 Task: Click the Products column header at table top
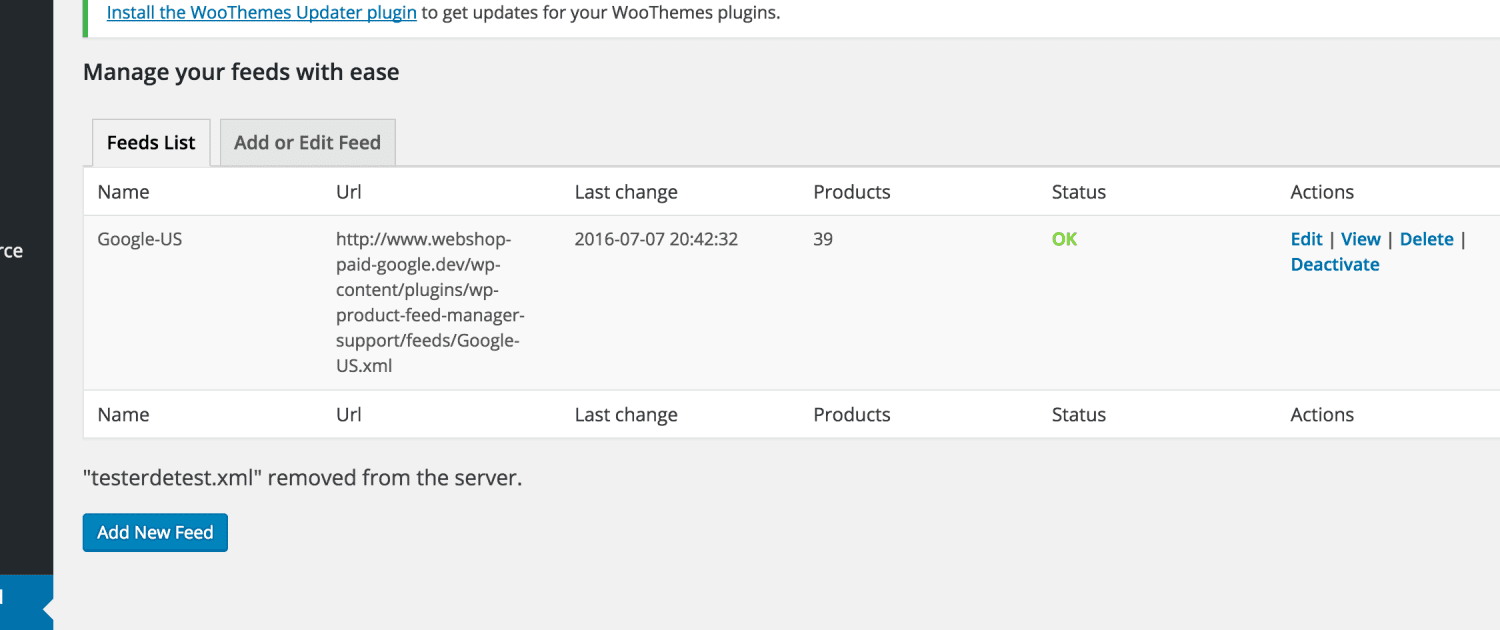coord(851,192)
